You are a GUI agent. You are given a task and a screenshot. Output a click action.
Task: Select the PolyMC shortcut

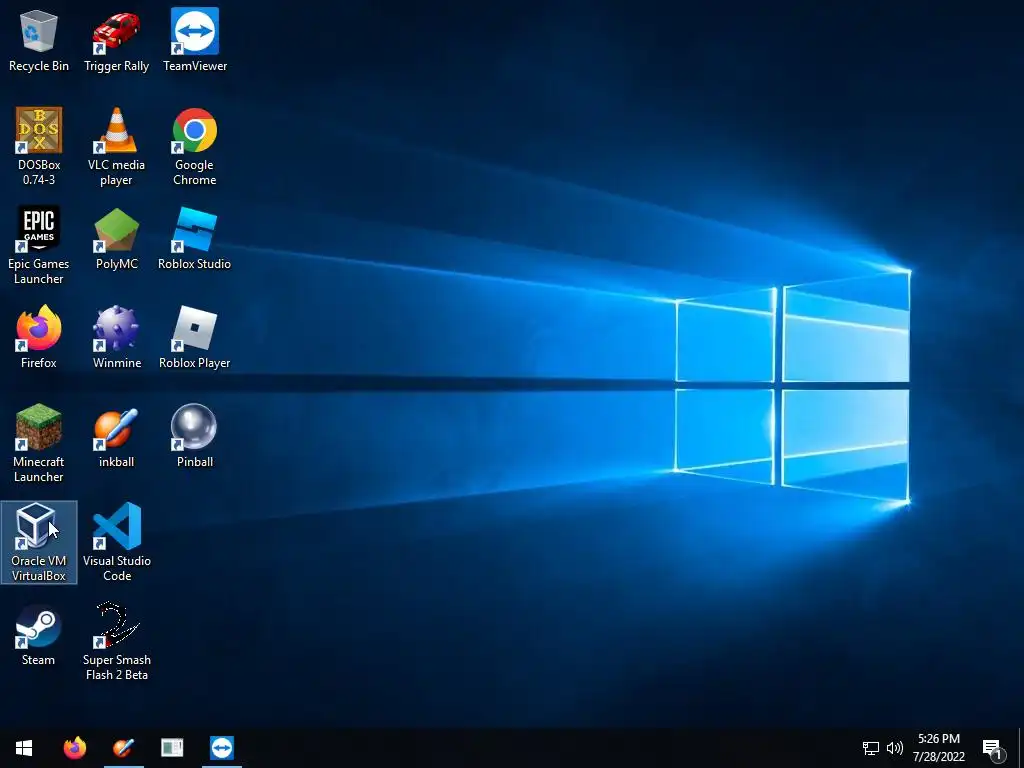[x=116, y=239]
